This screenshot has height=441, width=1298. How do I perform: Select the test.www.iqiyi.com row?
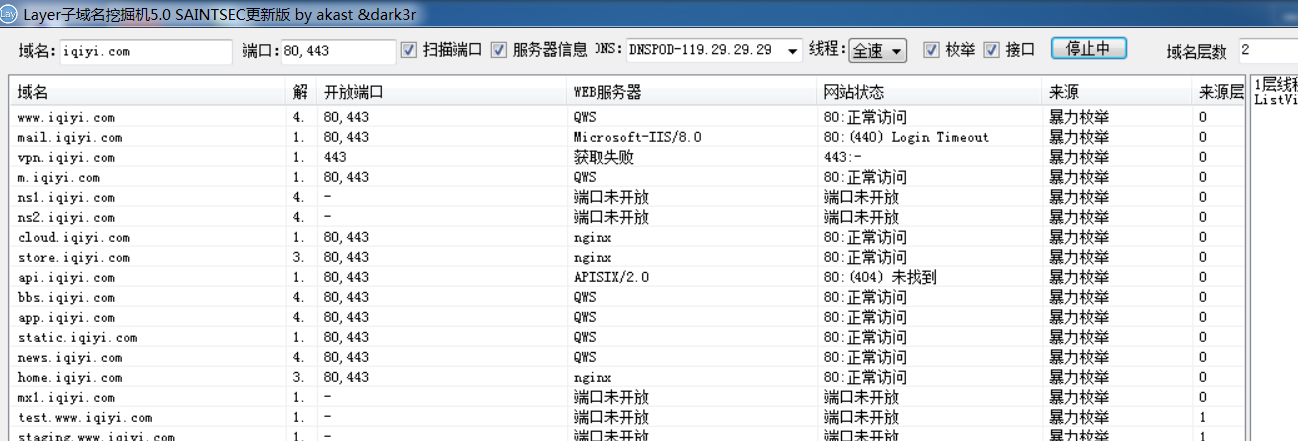pyautogui.click(x=627, y=417)
